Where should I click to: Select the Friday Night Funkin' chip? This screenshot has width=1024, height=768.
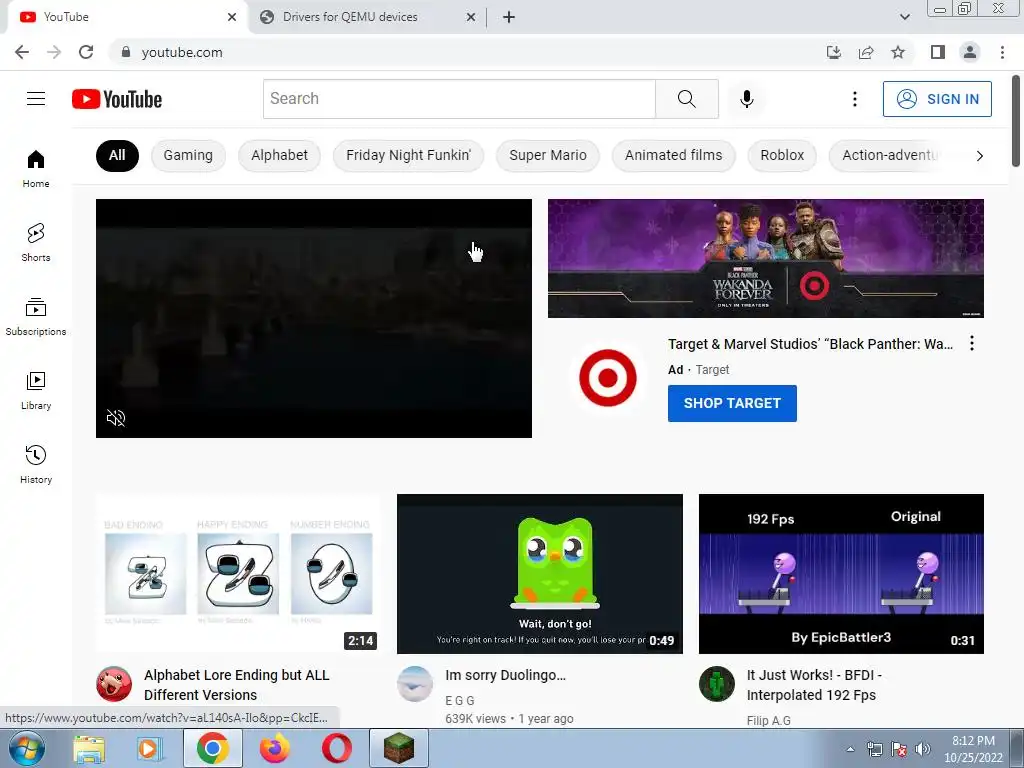point(408,155)
